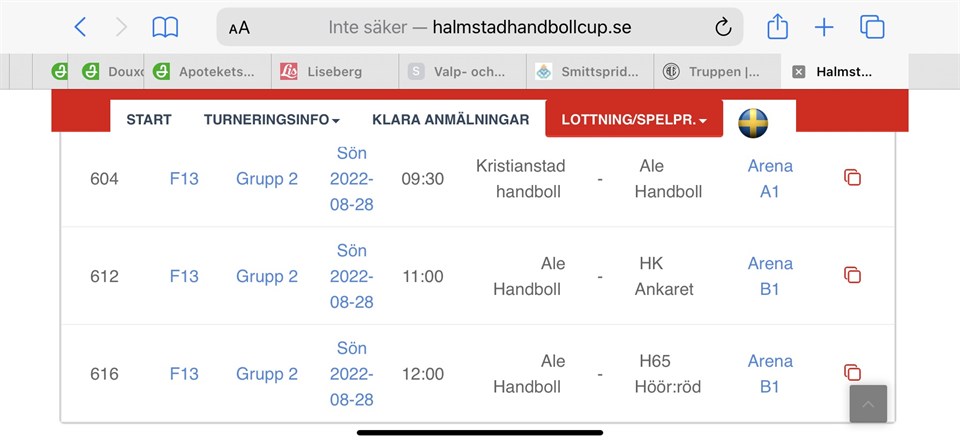This screenshot has width=960, height=444.
Task: Open the KLARA ANMÄLNINGAR menu item
Action: pyautogui.click(x=450, y=120)
